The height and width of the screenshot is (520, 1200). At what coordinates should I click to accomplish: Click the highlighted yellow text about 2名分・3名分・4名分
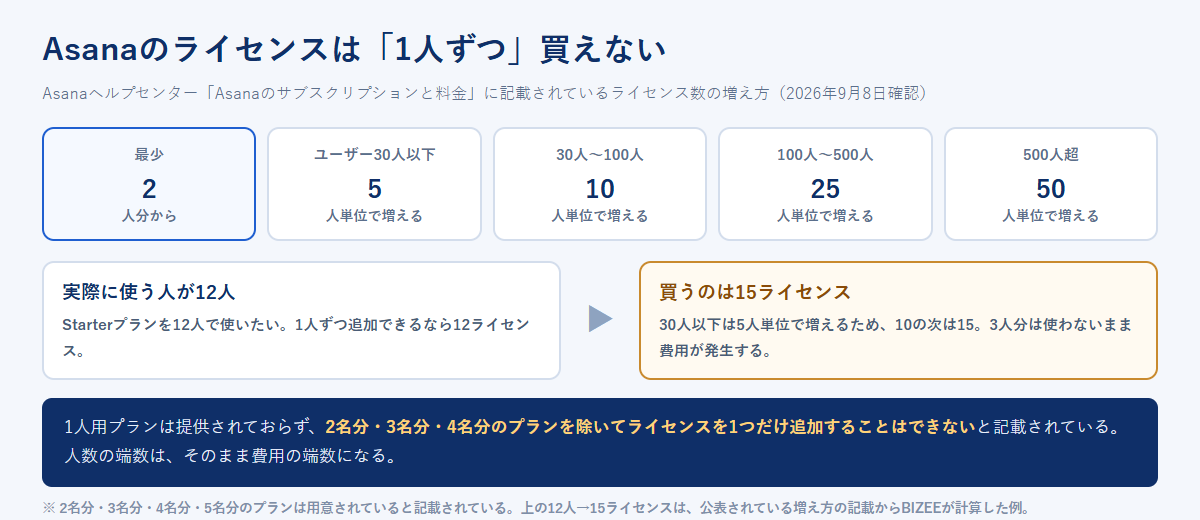coord(650,426)
